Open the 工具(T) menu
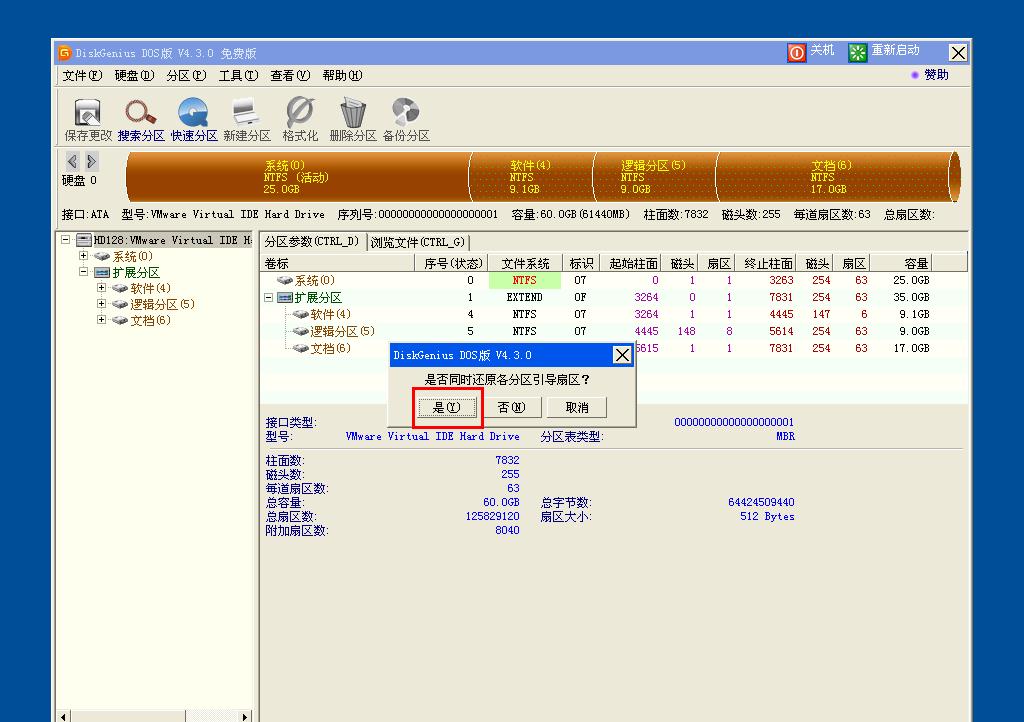1024x722 pixels. (238, 76)
